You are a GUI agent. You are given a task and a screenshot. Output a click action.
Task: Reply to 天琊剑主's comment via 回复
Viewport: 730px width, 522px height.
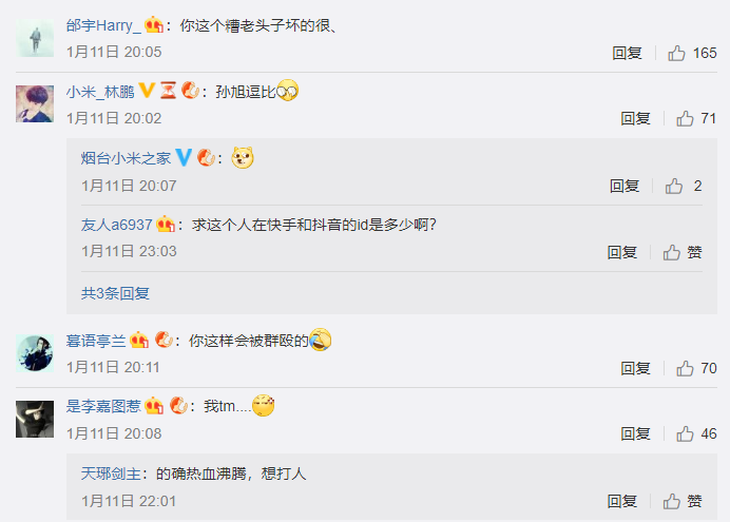(x=622, y=501)
